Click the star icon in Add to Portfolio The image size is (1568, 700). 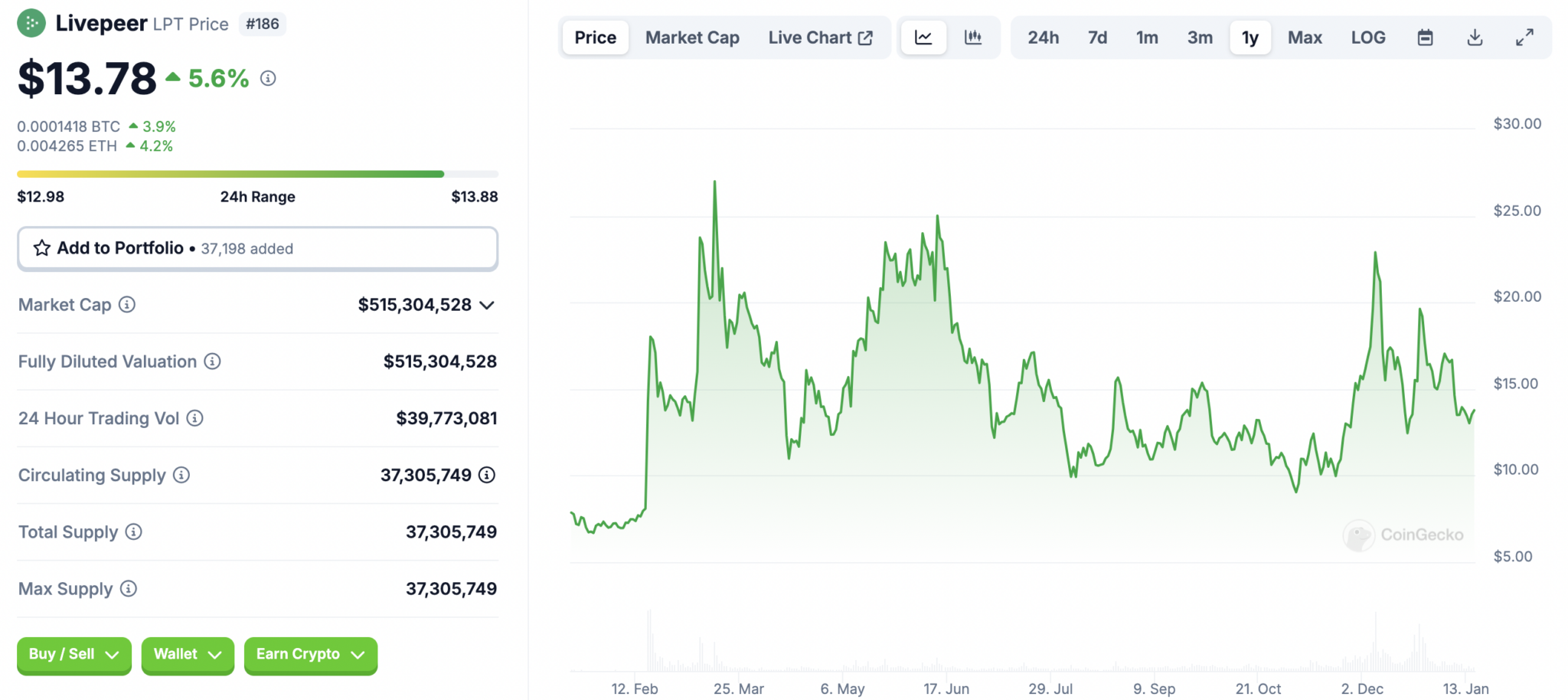(41, 247)
